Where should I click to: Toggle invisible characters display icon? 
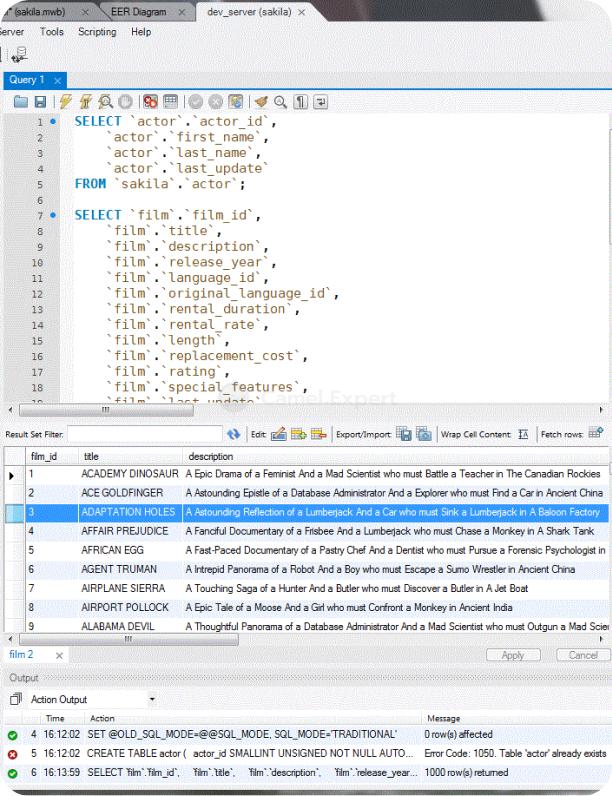coord(300,102)
